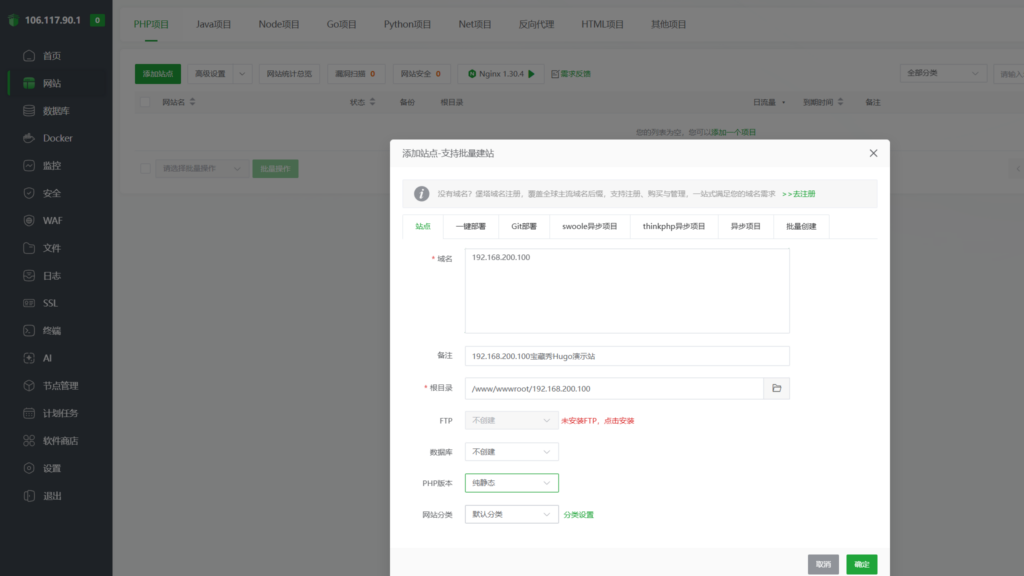Switch to the 一键部署 tab
Screen dimensions: 1024x576
tap(471, 227)
